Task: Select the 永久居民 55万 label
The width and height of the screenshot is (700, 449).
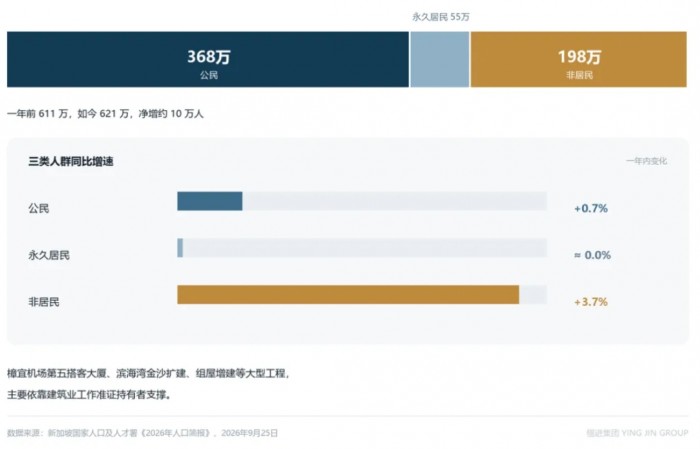Action: click(441, 17)
